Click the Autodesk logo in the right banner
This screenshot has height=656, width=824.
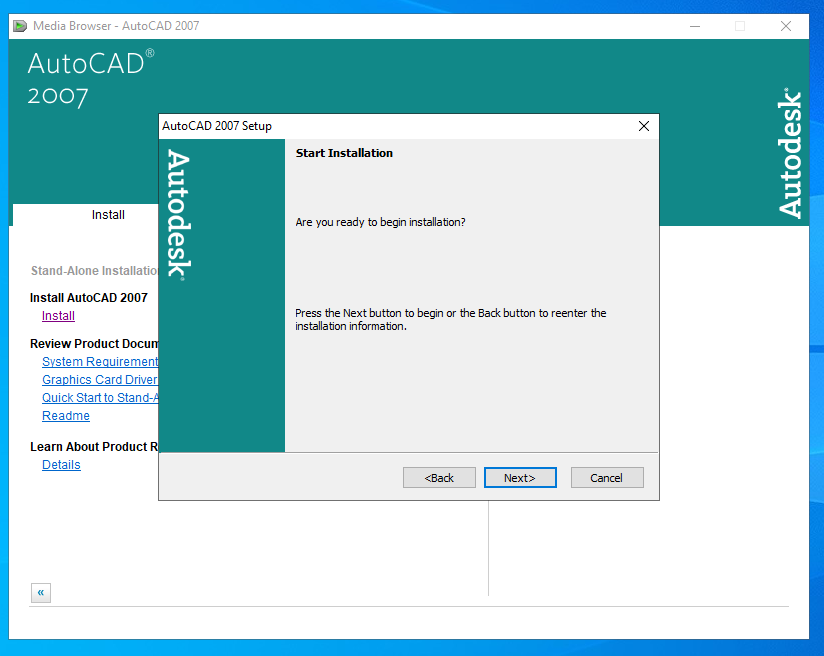tap(790, 153)
